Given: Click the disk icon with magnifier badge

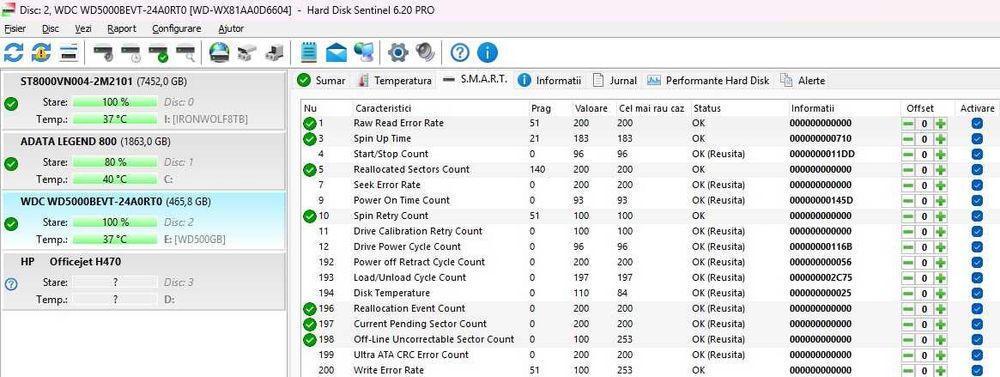Looking at the screenshot, I should (x=186, y=52).
